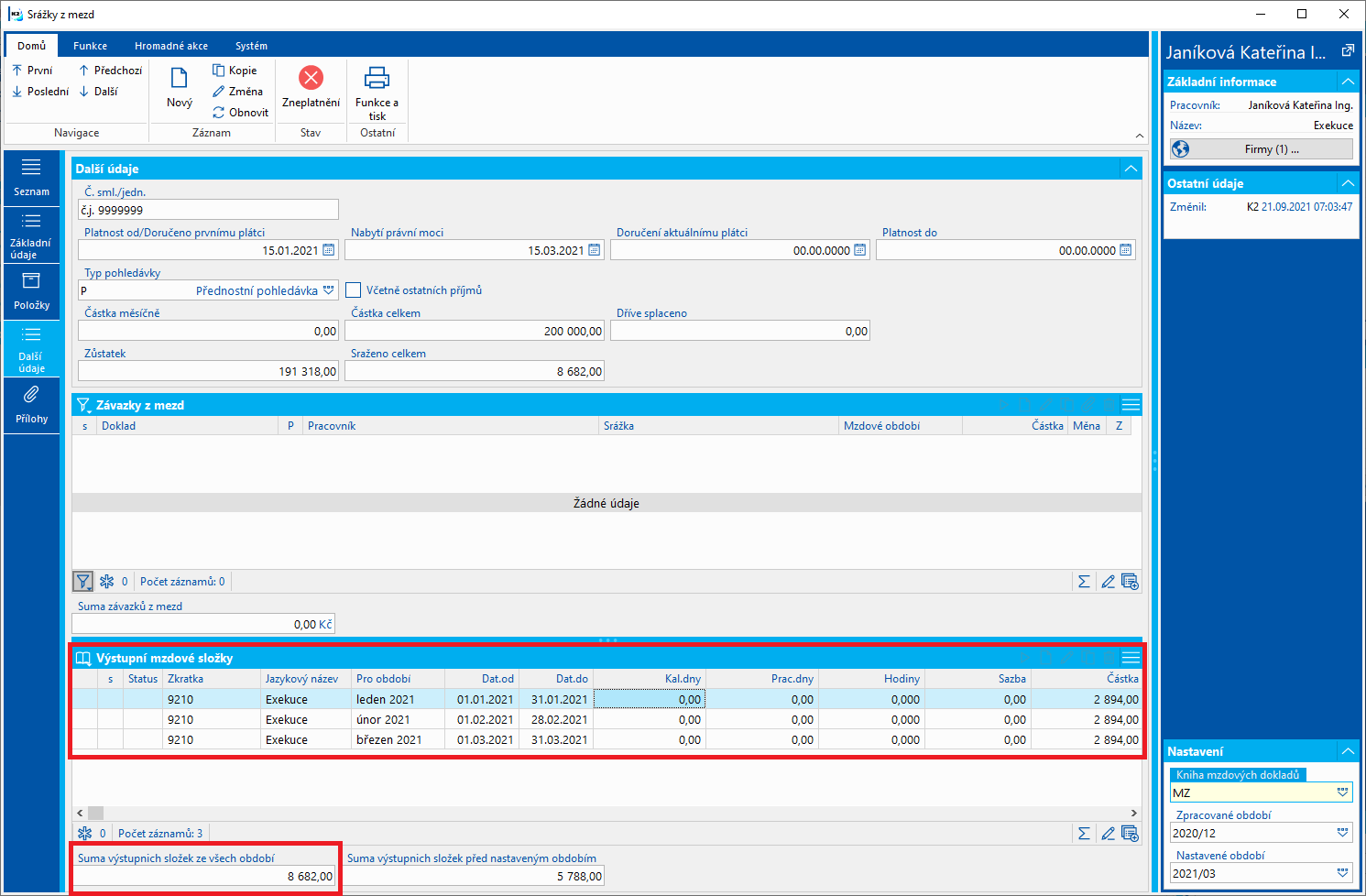
Task: Click the red Zneplatnění icon
Action: click(x=311, y=78)
